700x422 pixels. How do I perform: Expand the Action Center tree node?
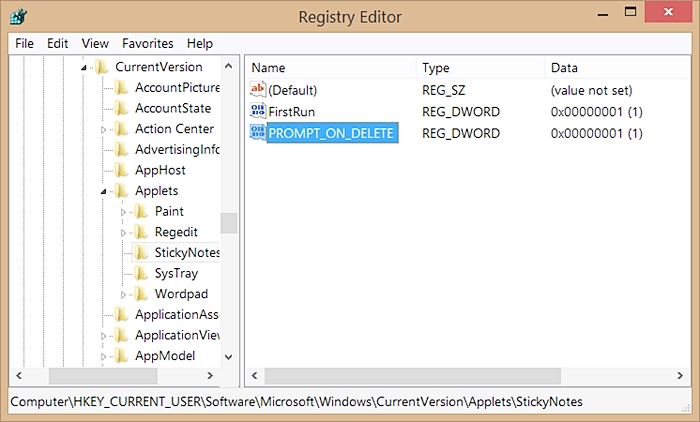104,130
